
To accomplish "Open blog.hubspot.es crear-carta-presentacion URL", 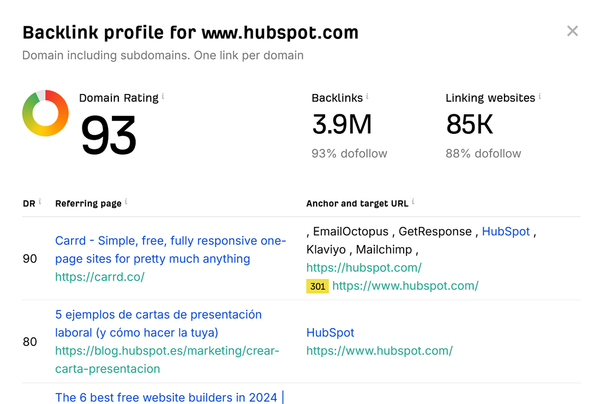I will (x=167, y=360).
